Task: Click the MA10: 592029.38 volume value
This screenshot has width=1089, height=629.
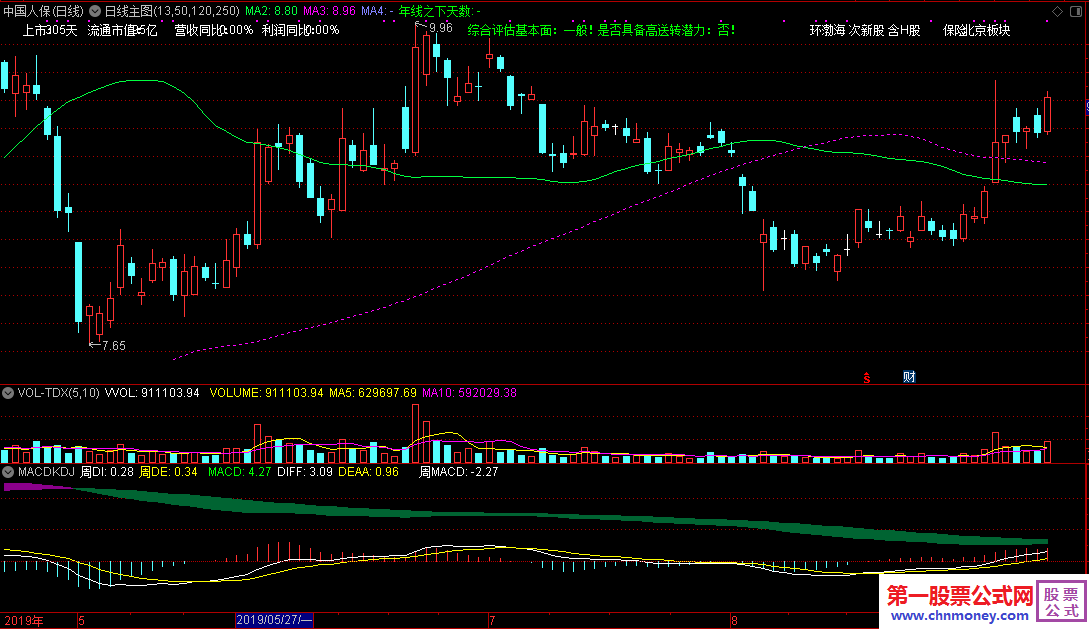Action: click(469, 393)
